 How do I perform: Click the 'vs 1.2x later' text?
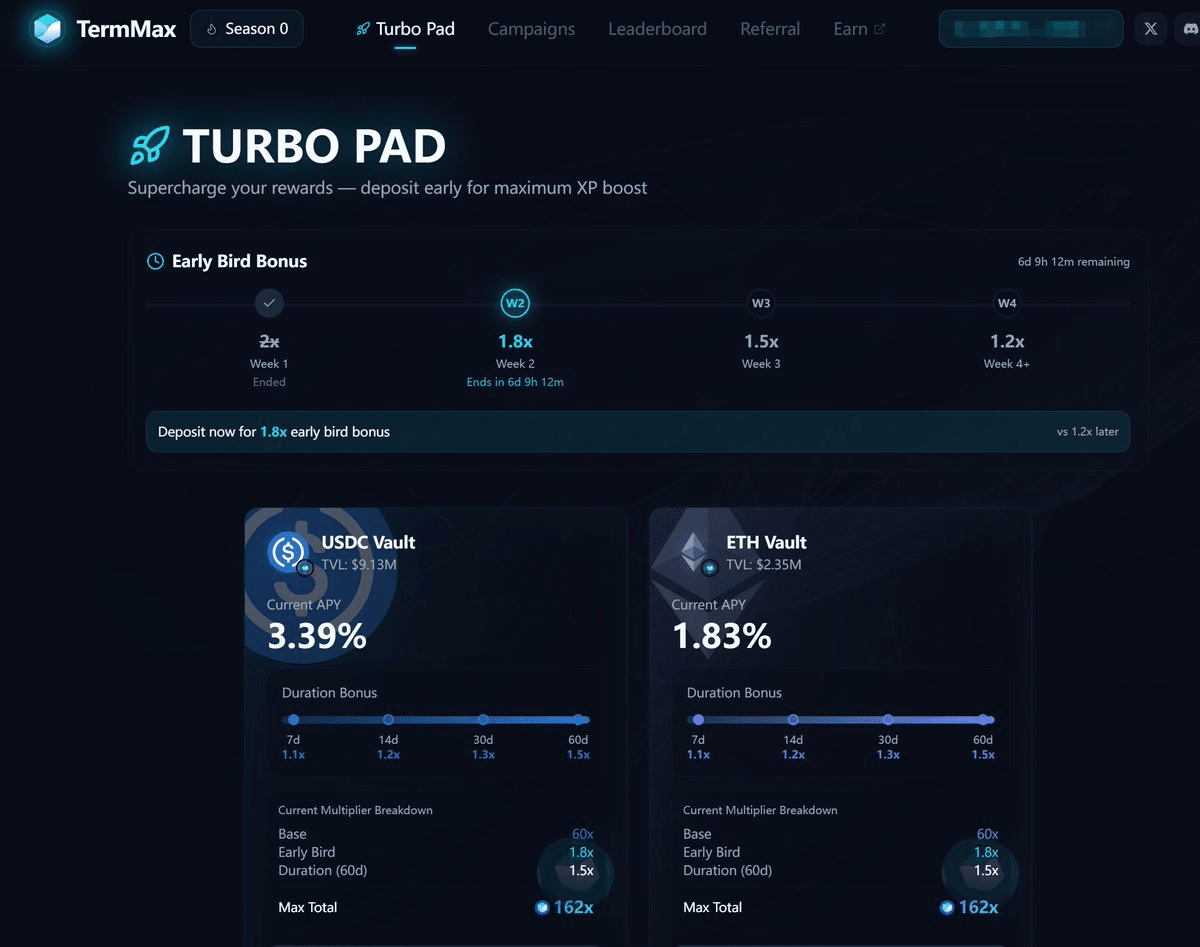[x=1087, y=432]
